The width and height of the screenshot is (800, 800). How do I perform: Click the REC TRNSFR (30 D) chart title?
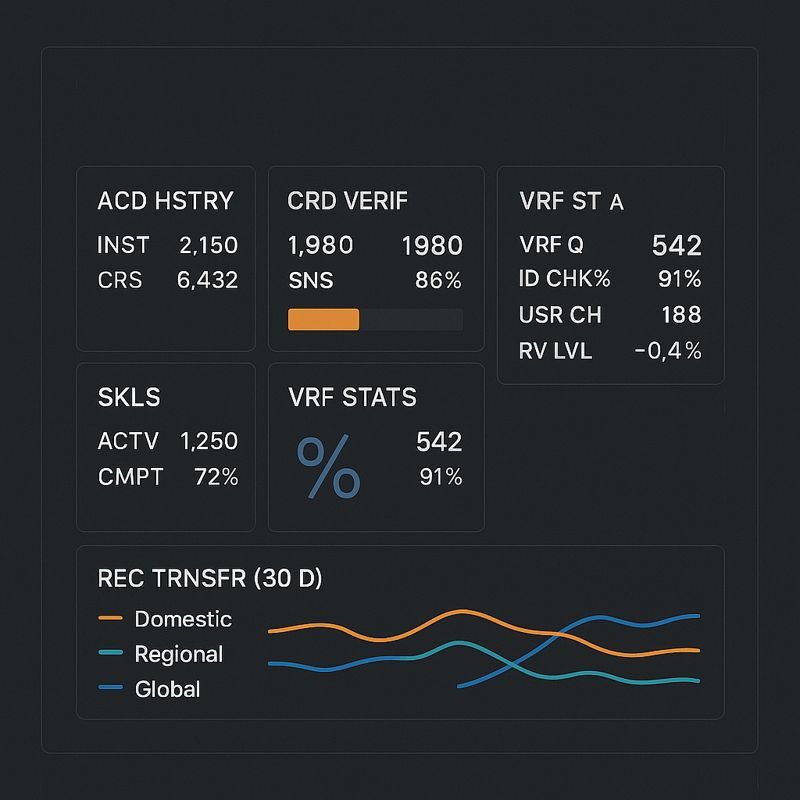(210, 579)
